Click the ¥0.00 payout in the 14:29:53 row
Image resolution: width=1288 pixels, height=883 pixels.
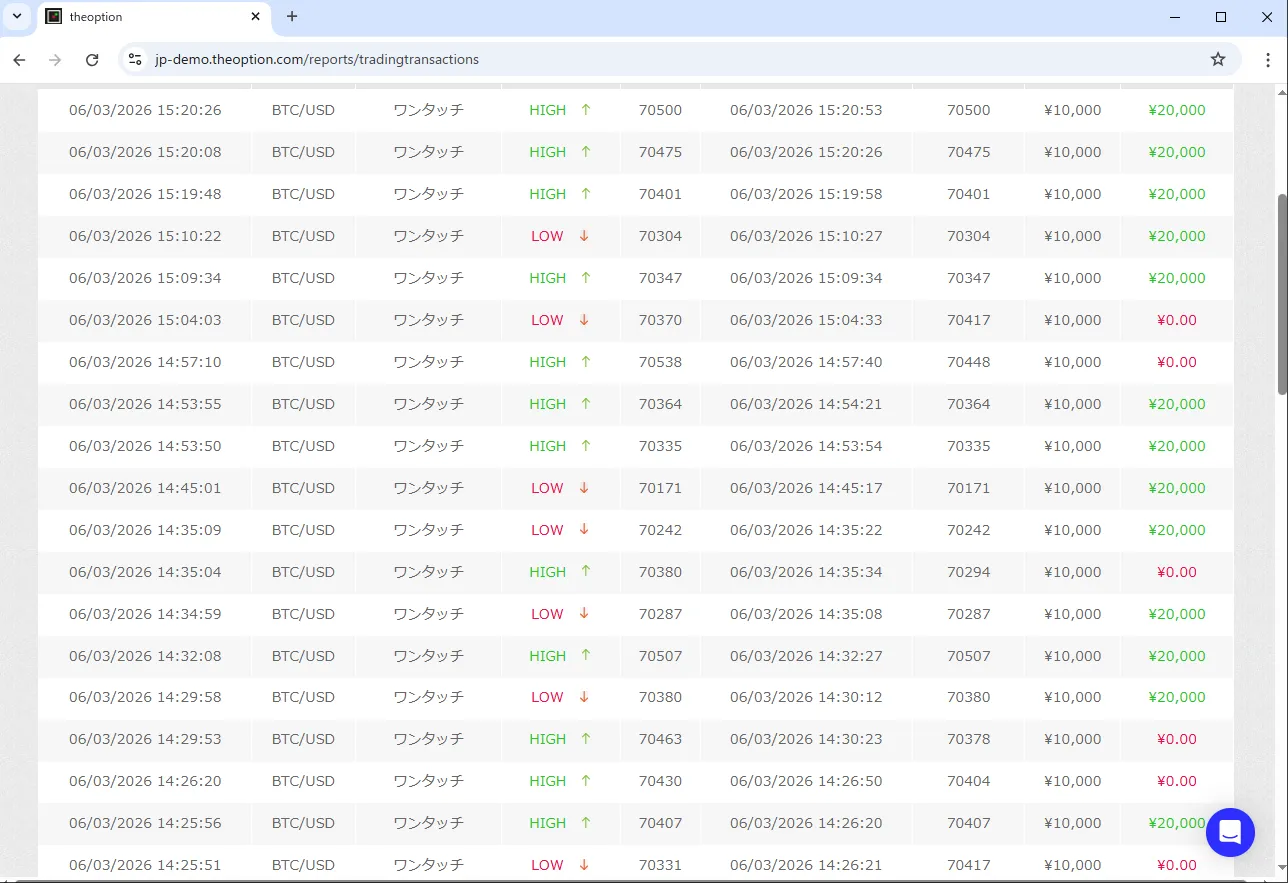click(x=1177, y=739)
